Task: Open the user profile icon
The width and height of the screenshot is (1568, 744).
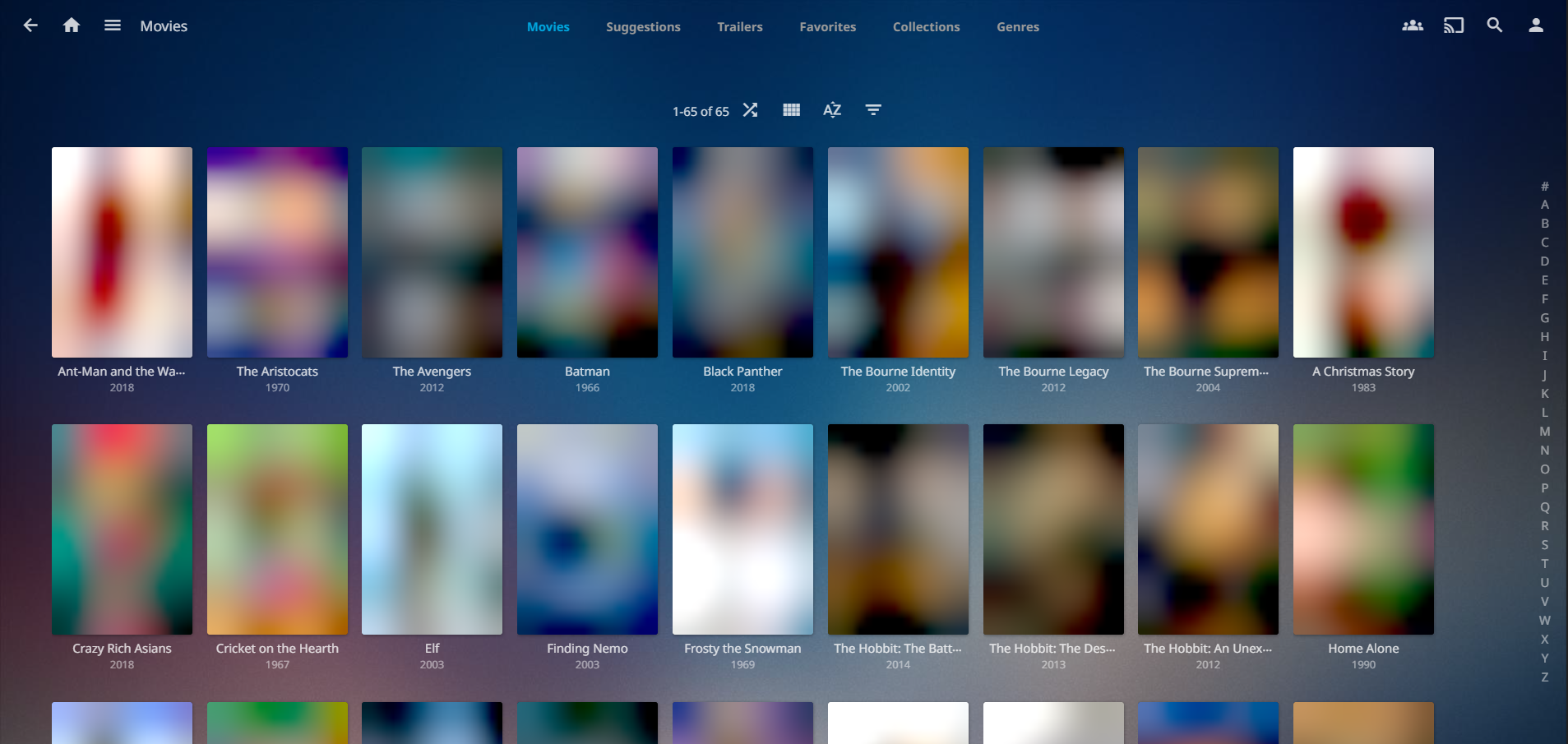Action: (1536, 25)
